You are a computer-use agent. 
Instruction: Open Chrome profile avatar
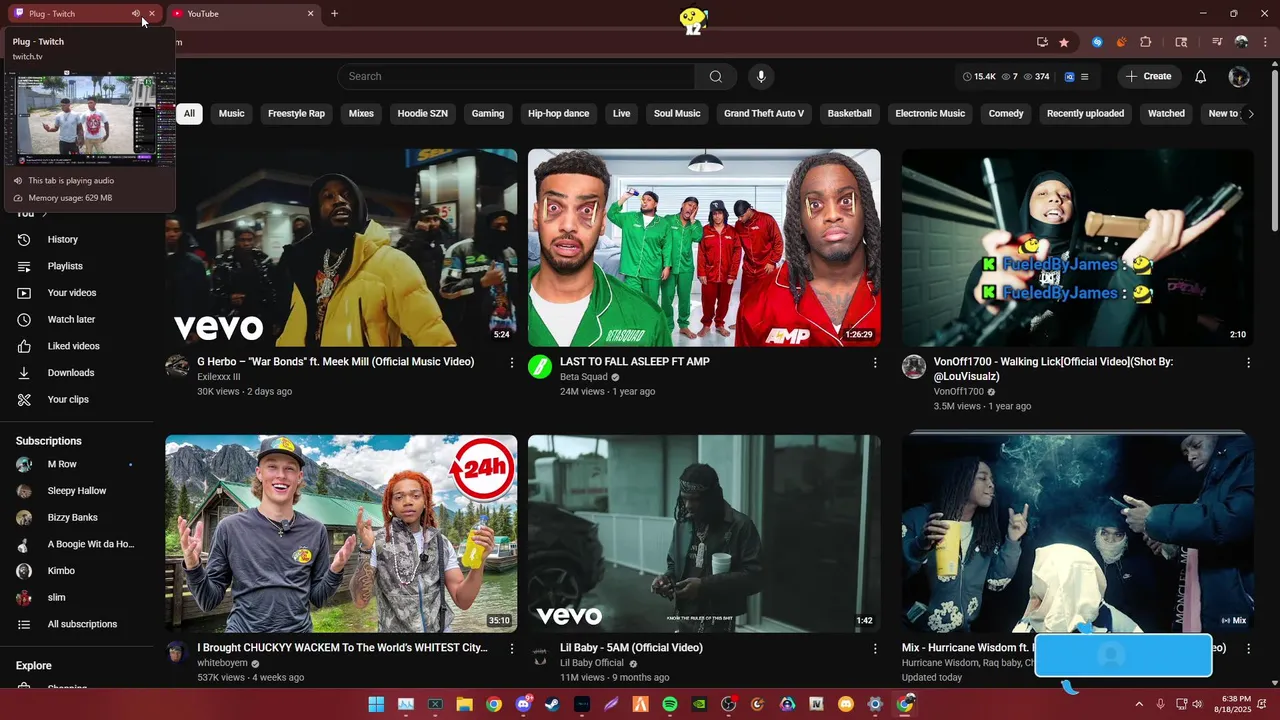[1241, 42]
